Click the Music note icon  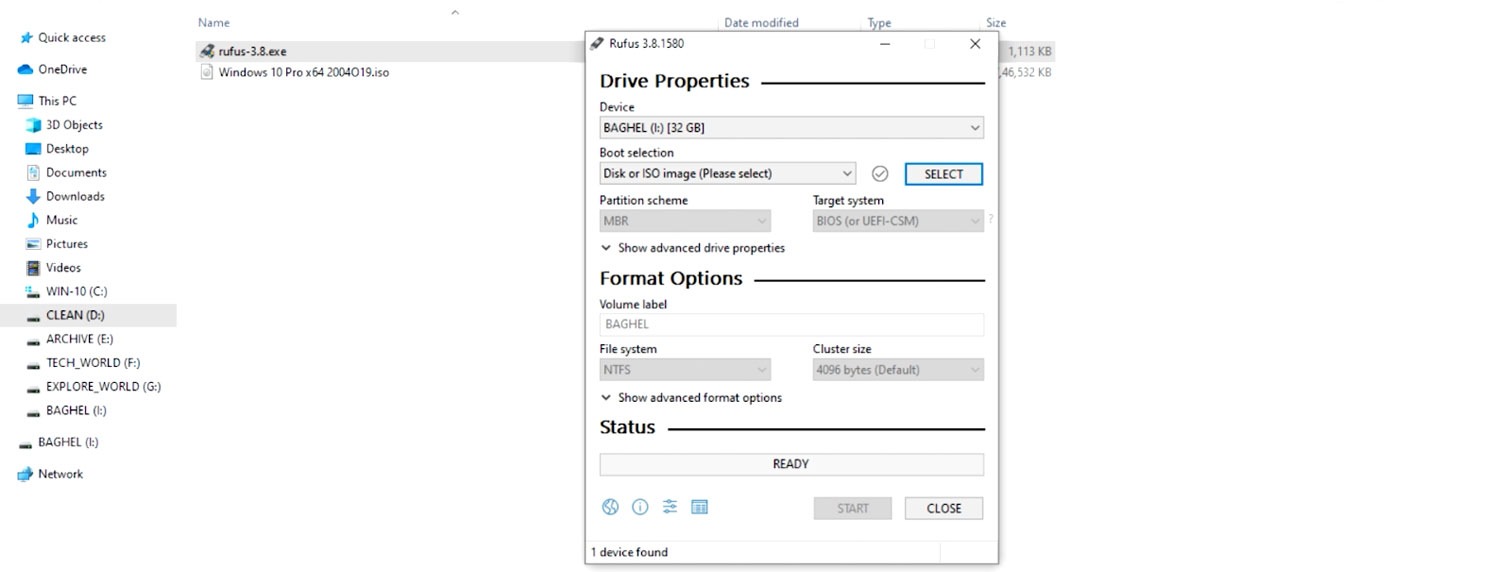coord(33,220)
